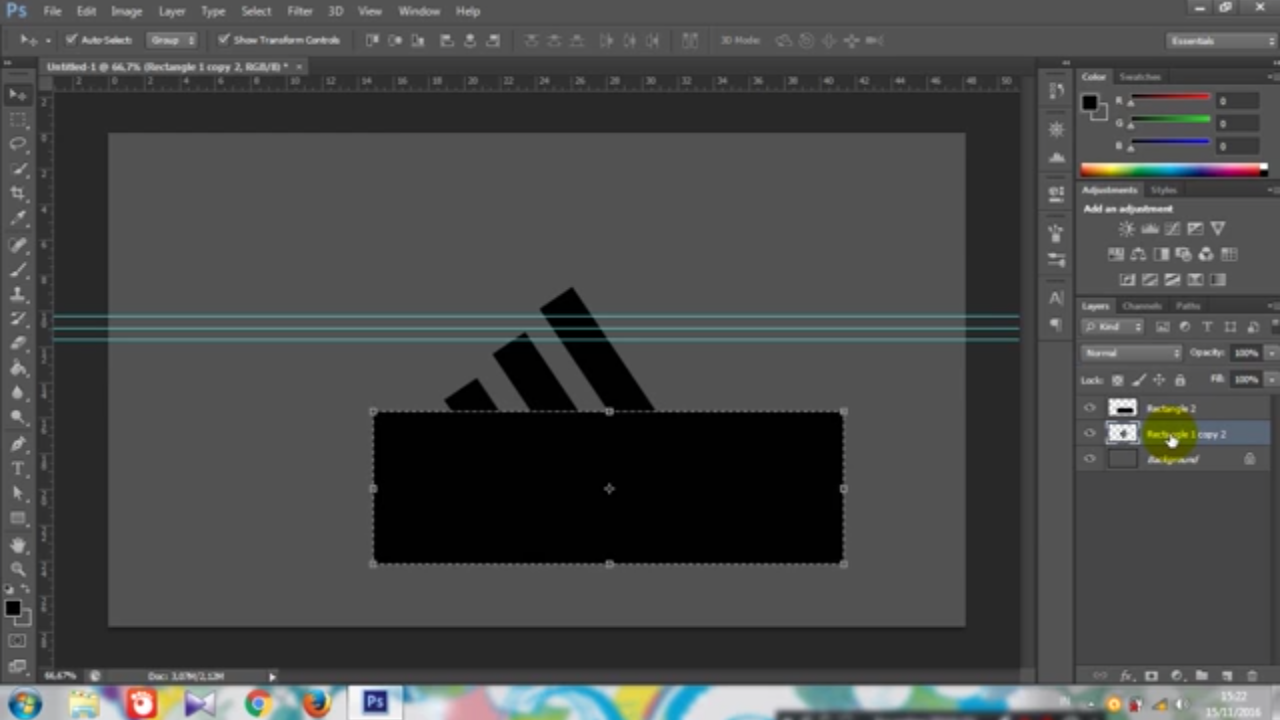Open the Group auto-select dropdown
The width and height of the screenshot is (1280, 720).
172,40
